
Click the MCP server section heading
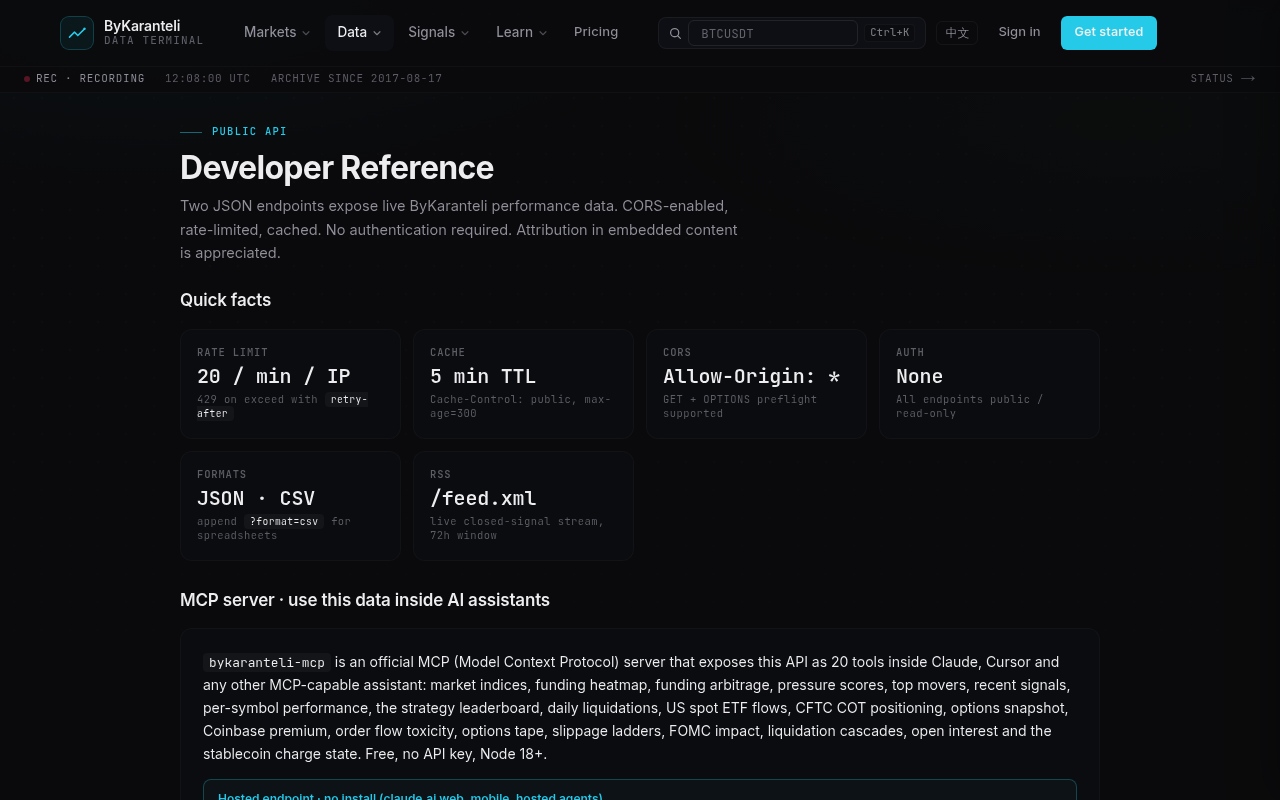click(365, 600)
